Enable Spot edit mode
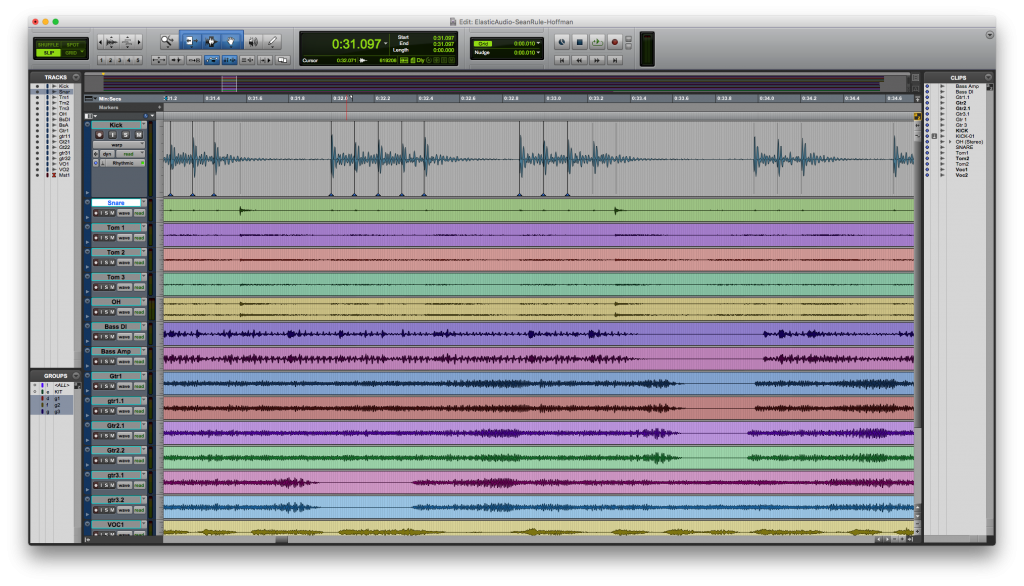Image resolution: width=1024 pixels, height=586 pixels. [72, 44]
